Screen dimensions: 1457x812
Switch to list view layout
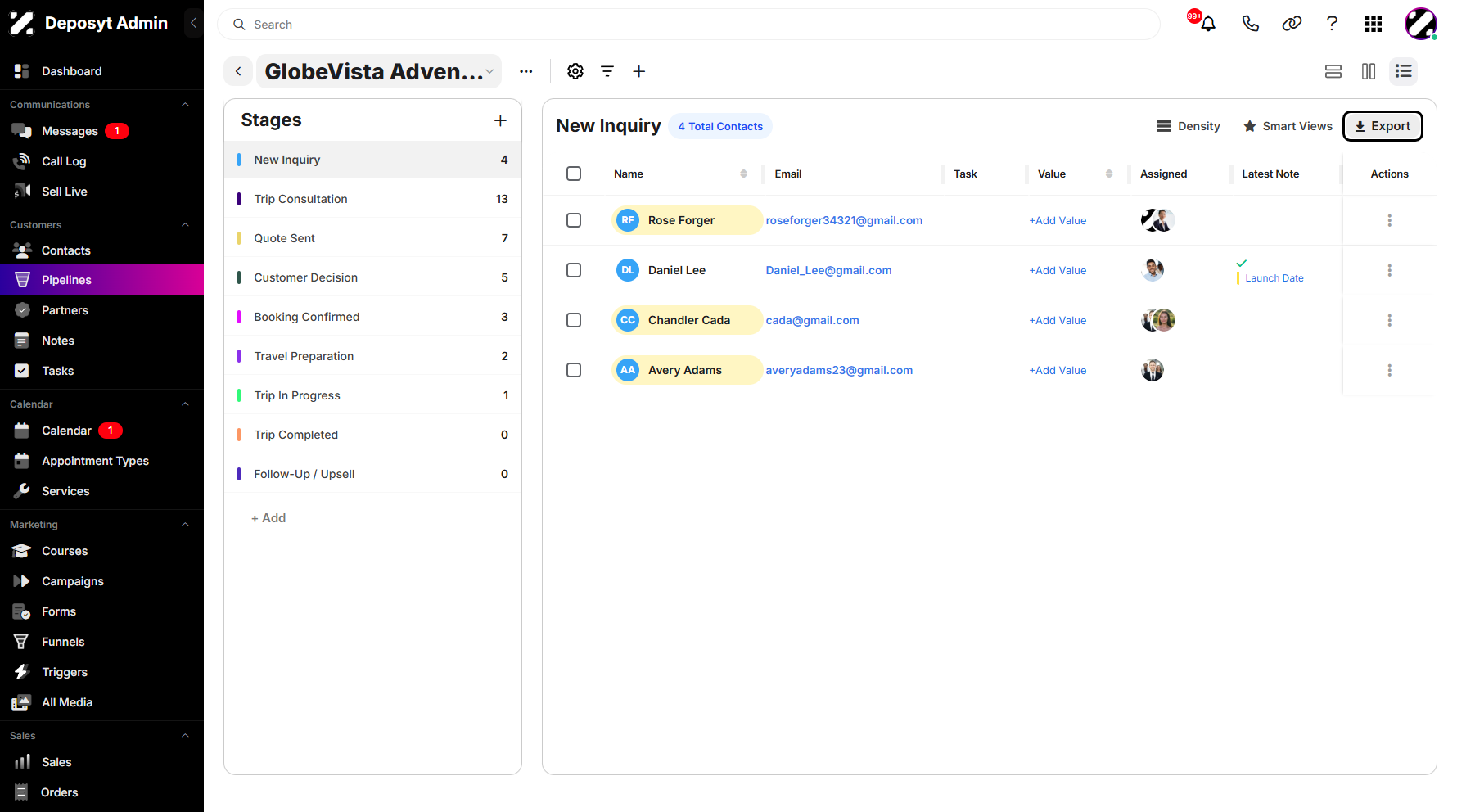1404,71
